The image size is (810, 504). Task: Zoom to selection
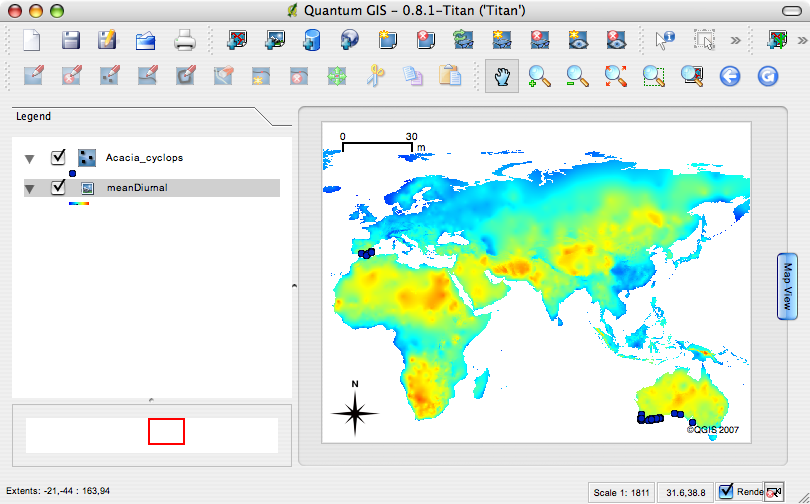[x=653, y=76]
